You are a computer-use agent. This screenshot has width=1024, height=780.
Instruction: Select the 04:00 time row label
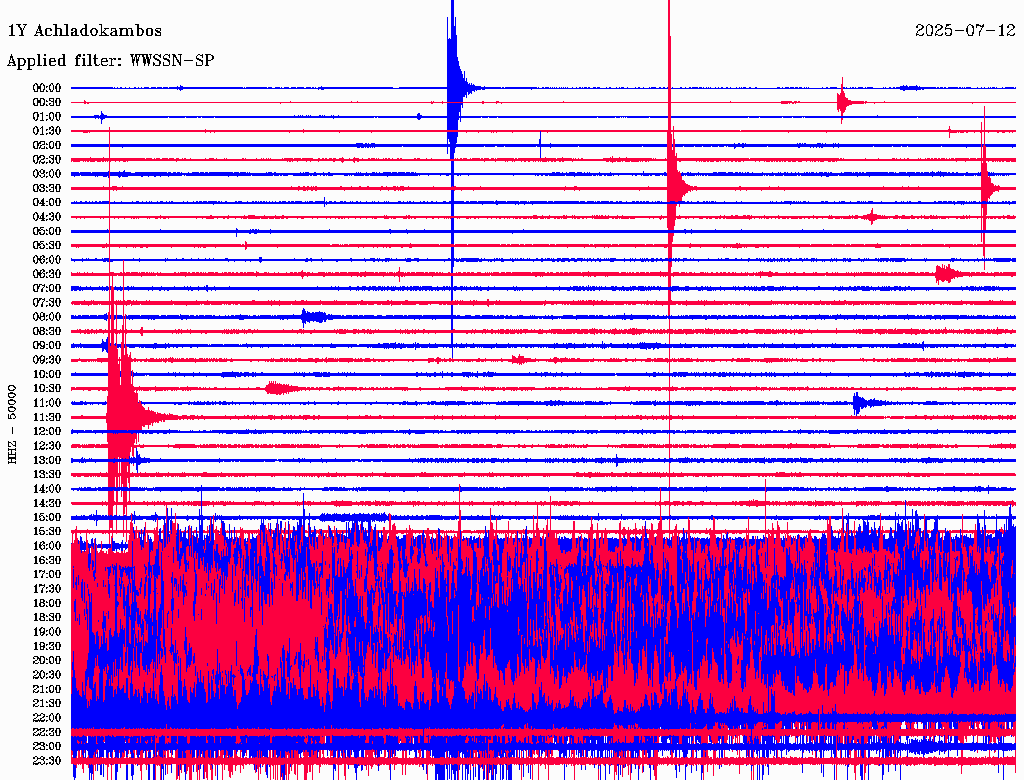(47, 203)
